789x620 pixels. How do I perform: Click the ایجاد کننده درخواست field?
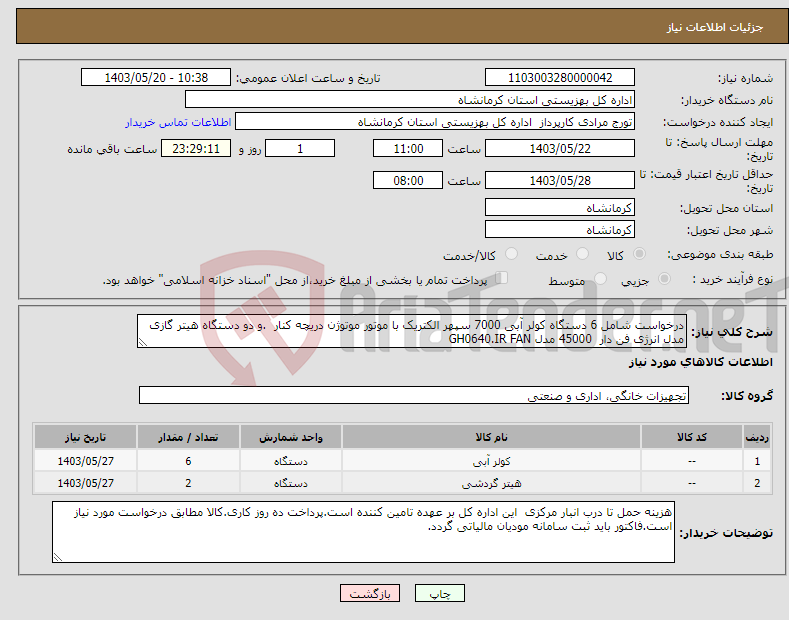[435, 122]
